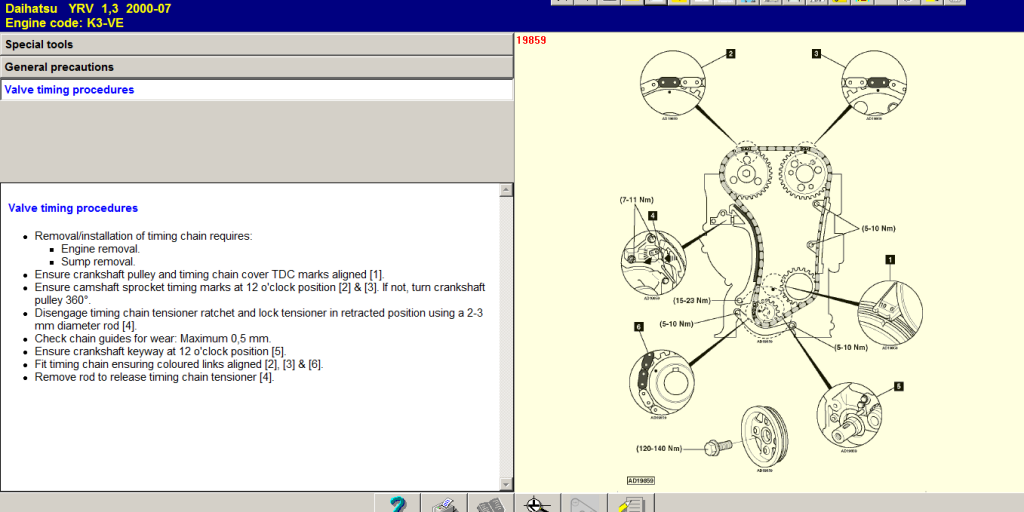Click the line about TDC marks aligned [1]

pos(210,274)
